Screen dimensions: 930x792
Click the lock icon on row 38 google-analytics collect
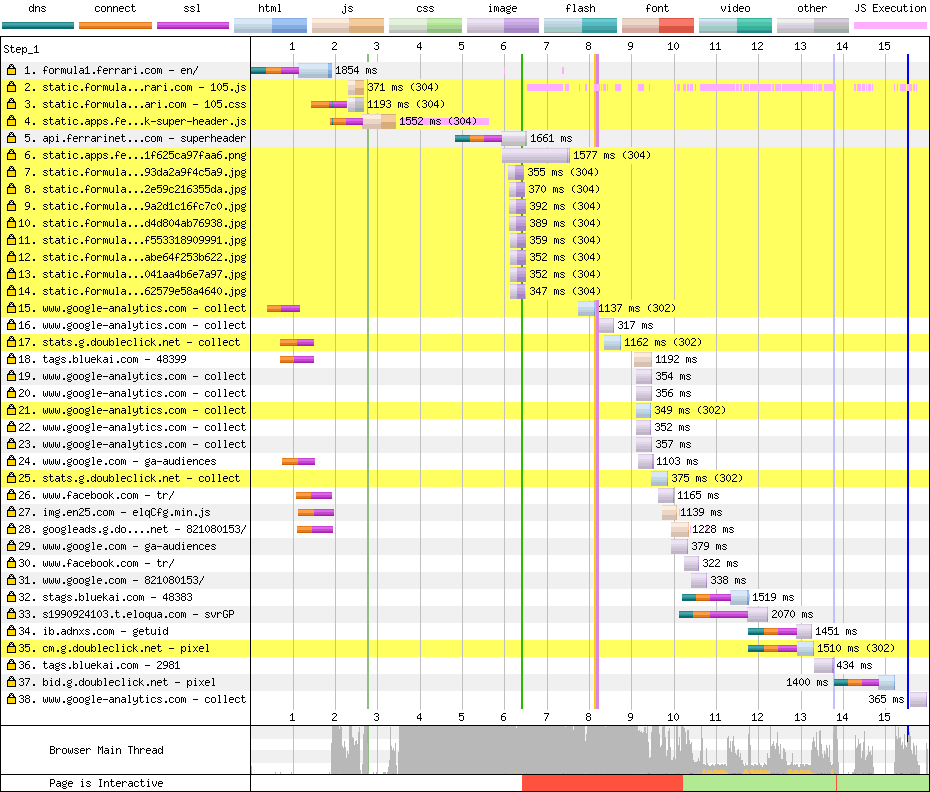pyautogui.click(x=11, y=699)
